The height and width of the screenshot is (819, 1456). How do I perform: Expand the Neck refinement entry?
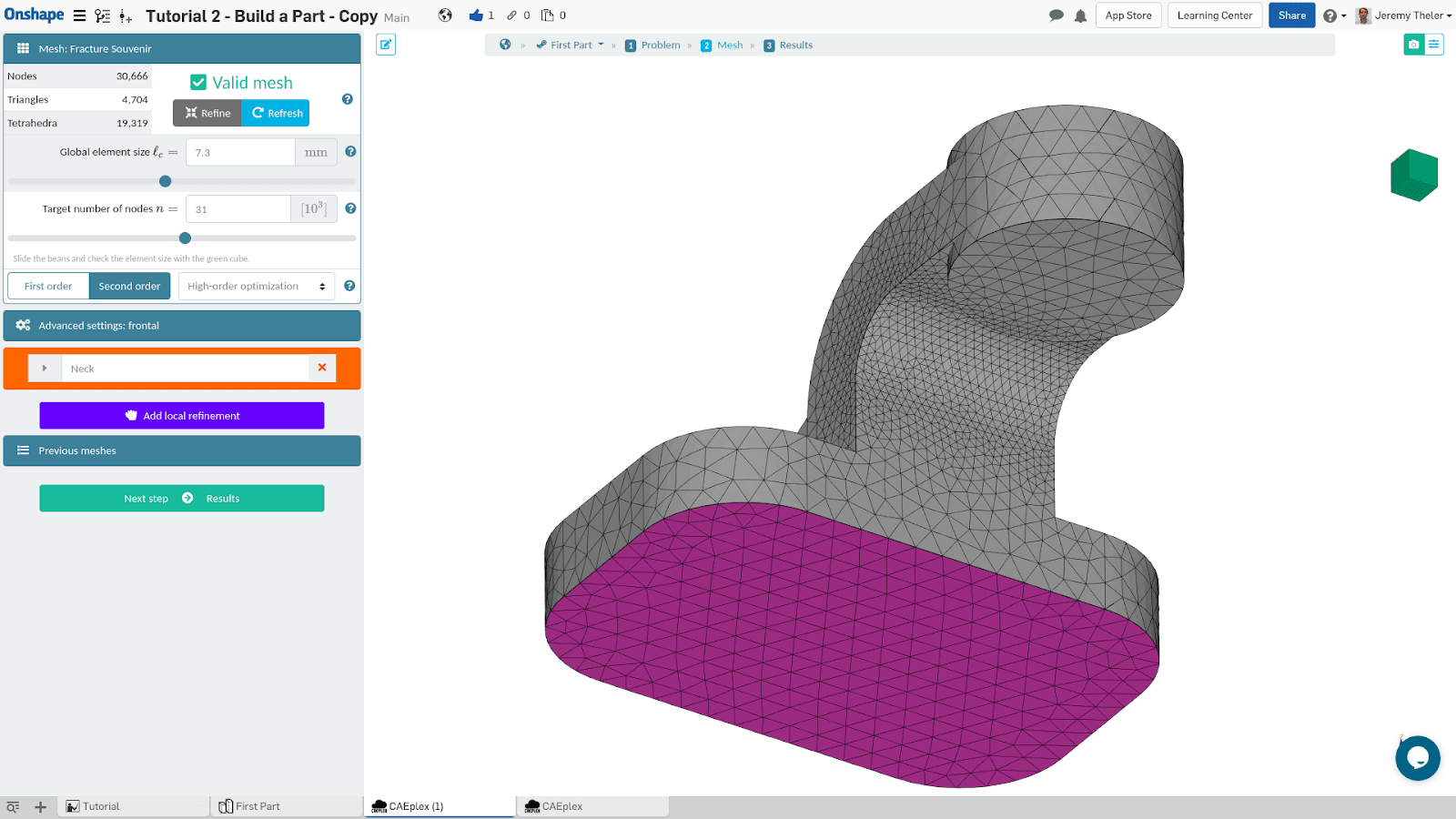[45, 369]
